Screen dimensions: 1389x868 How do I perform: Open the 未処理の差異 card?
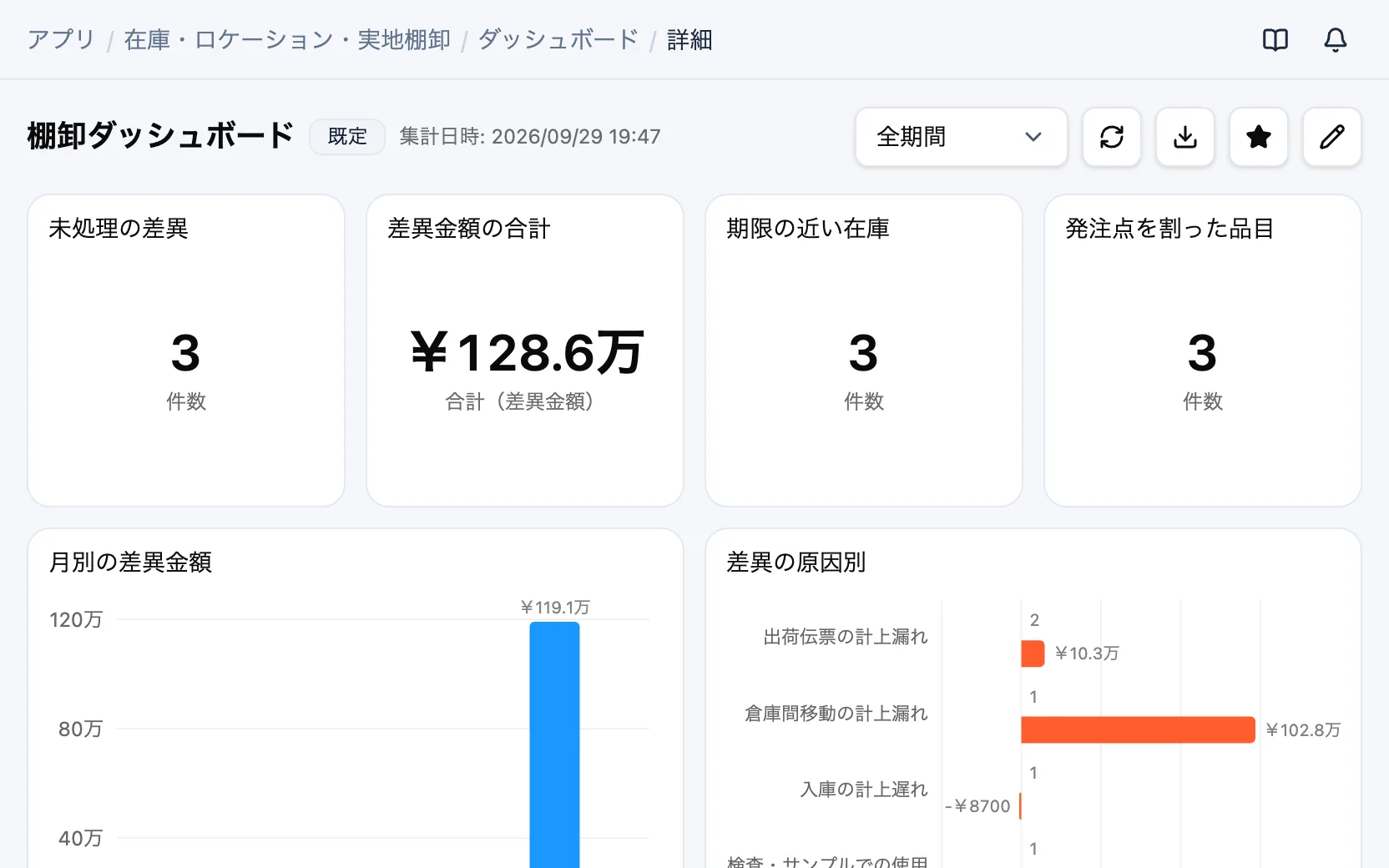pos(186,351)
